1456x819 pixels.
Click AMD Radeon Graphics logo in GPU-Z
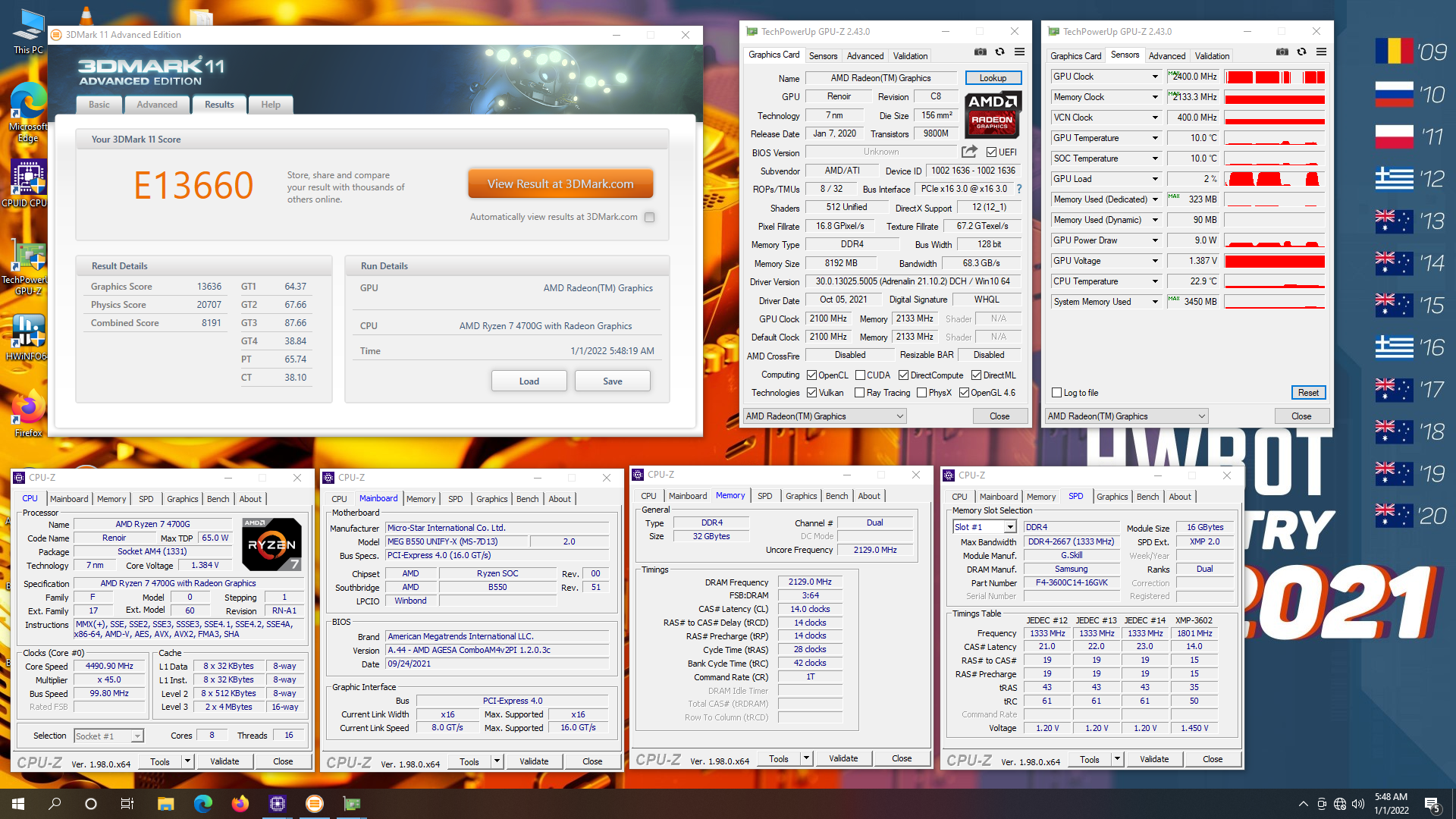tap(993, 114)
